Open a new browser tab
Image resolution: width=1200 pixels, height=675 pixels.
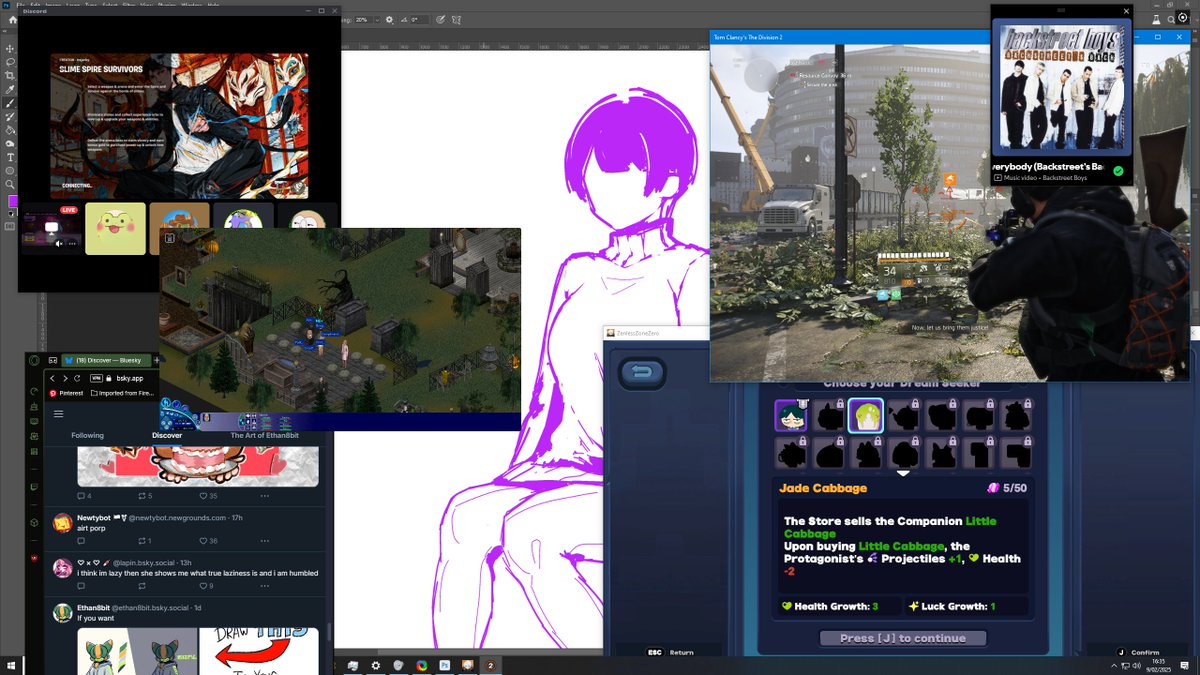coord(156,360)
